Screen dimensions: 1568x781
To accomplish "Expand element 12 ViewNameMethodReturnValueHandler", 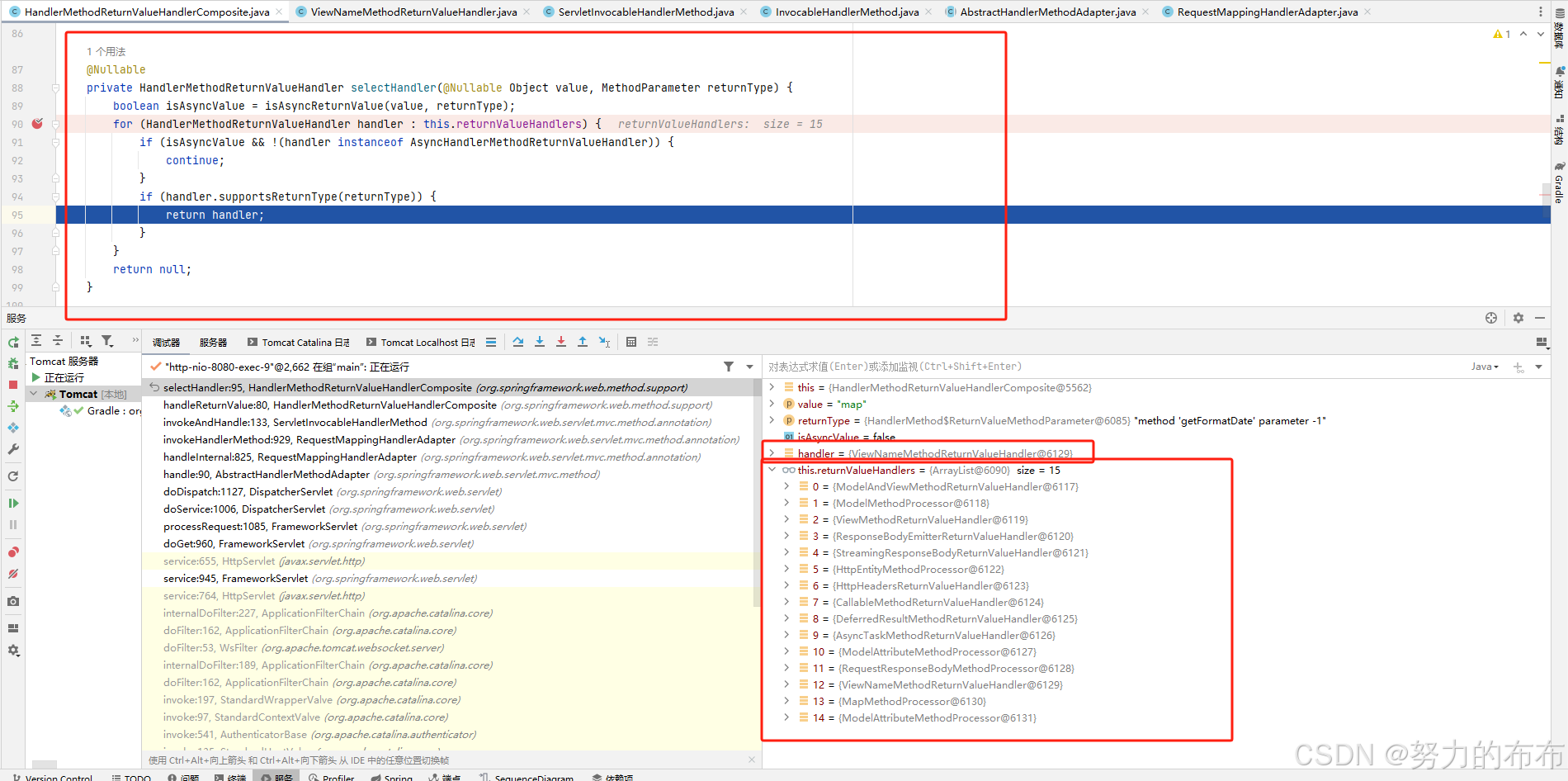I will pos(786,684).
